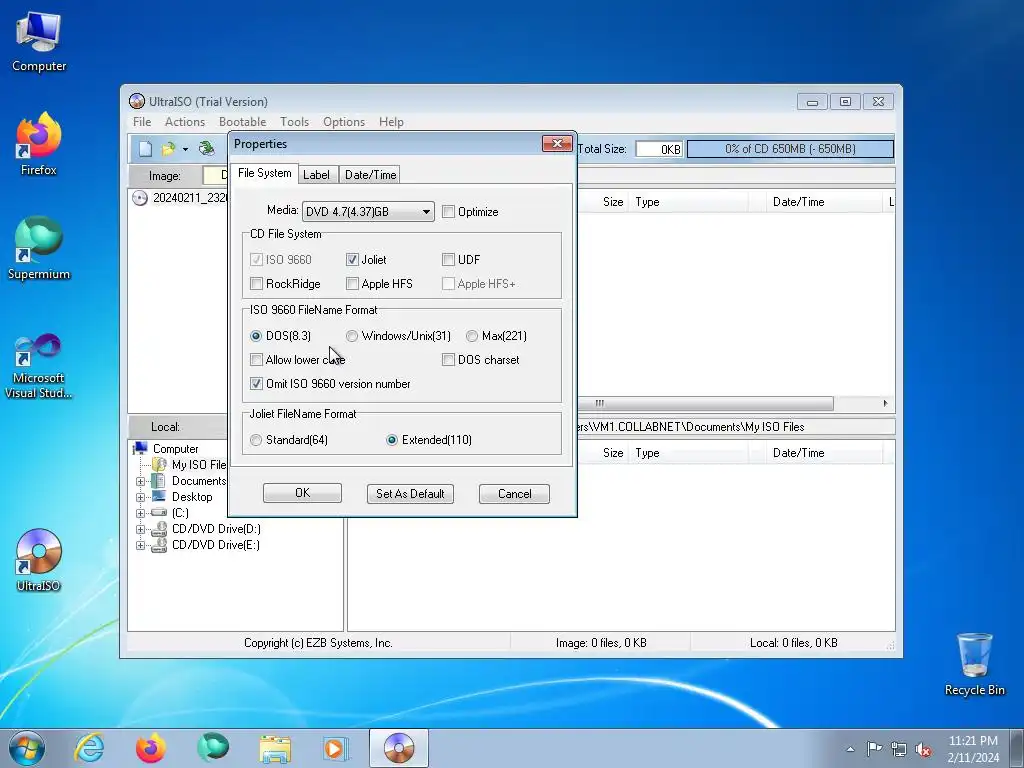
Task: Select the Max(221) radio button
Action: [x=472, y=336]
